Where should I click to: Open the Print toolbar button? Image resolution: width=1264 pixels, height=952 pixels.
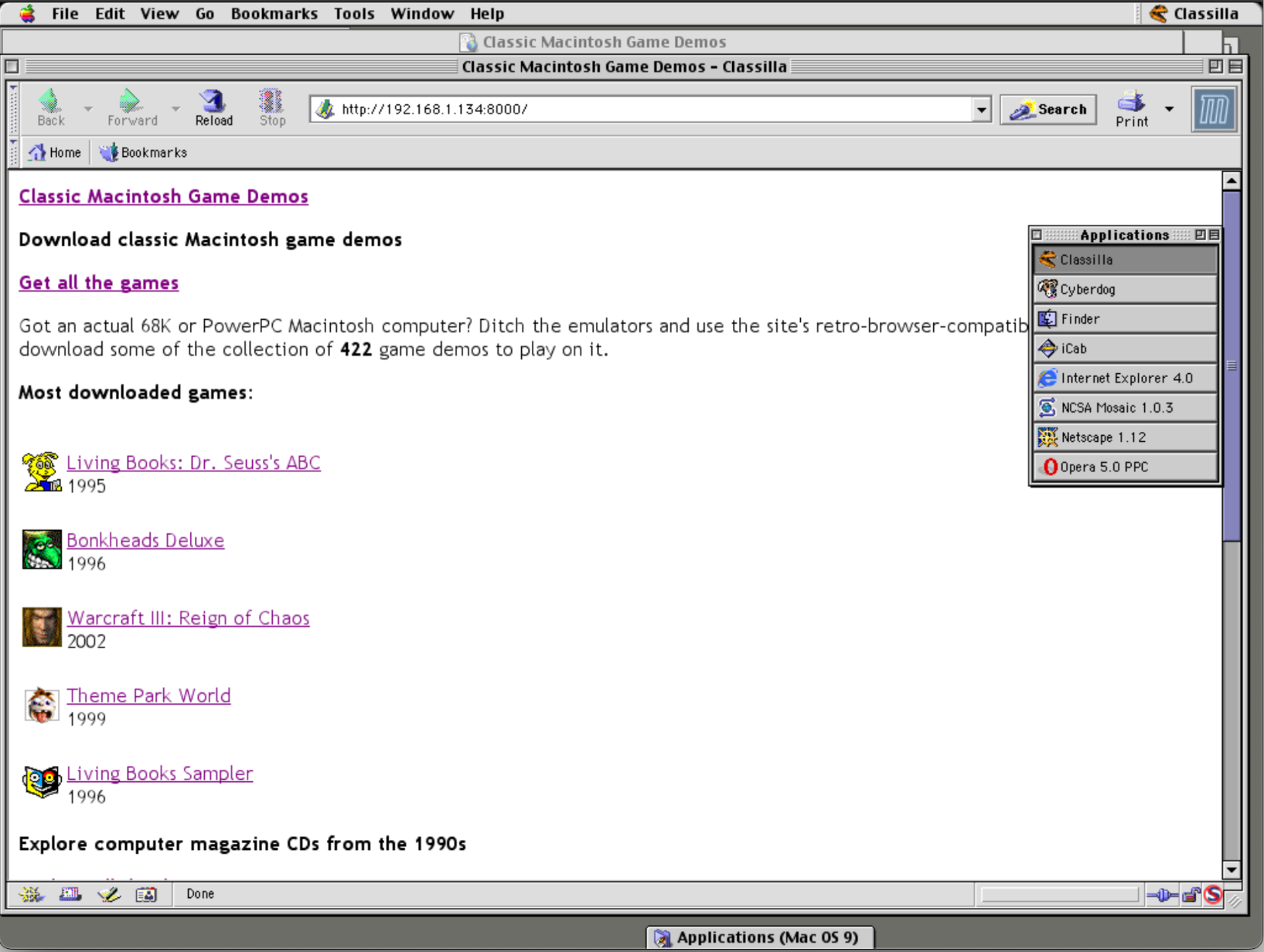[1131, 108]
